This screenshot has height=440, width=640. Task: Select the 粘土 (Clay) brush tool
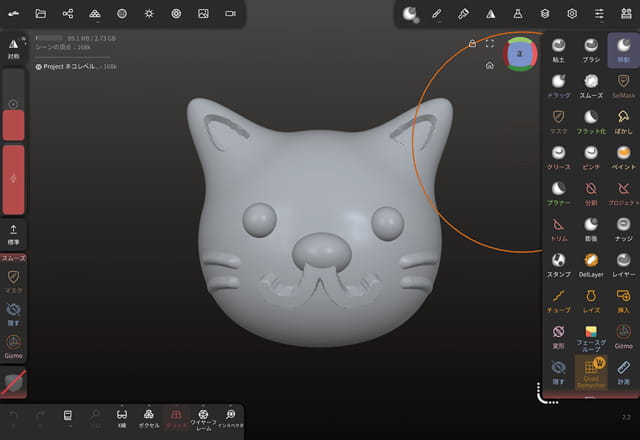559,50
